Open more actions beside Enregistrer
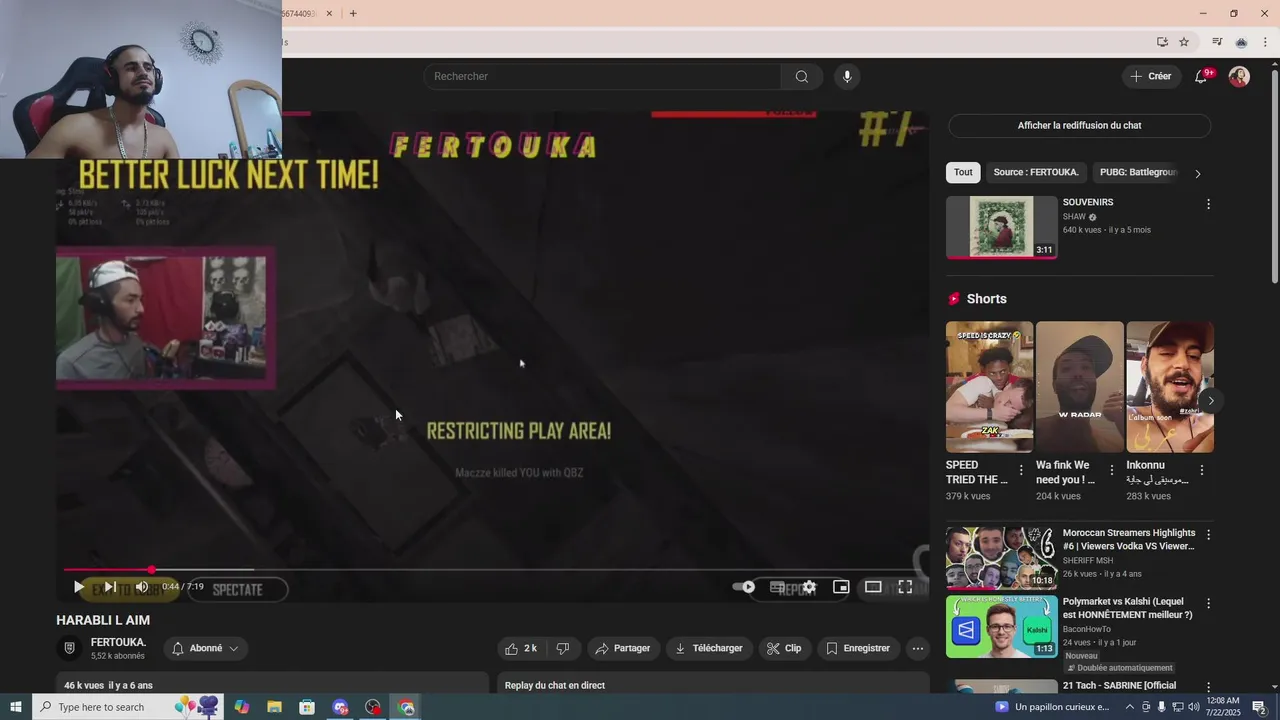Viewport: 1280px width, 720px height. tap(918, 648)
